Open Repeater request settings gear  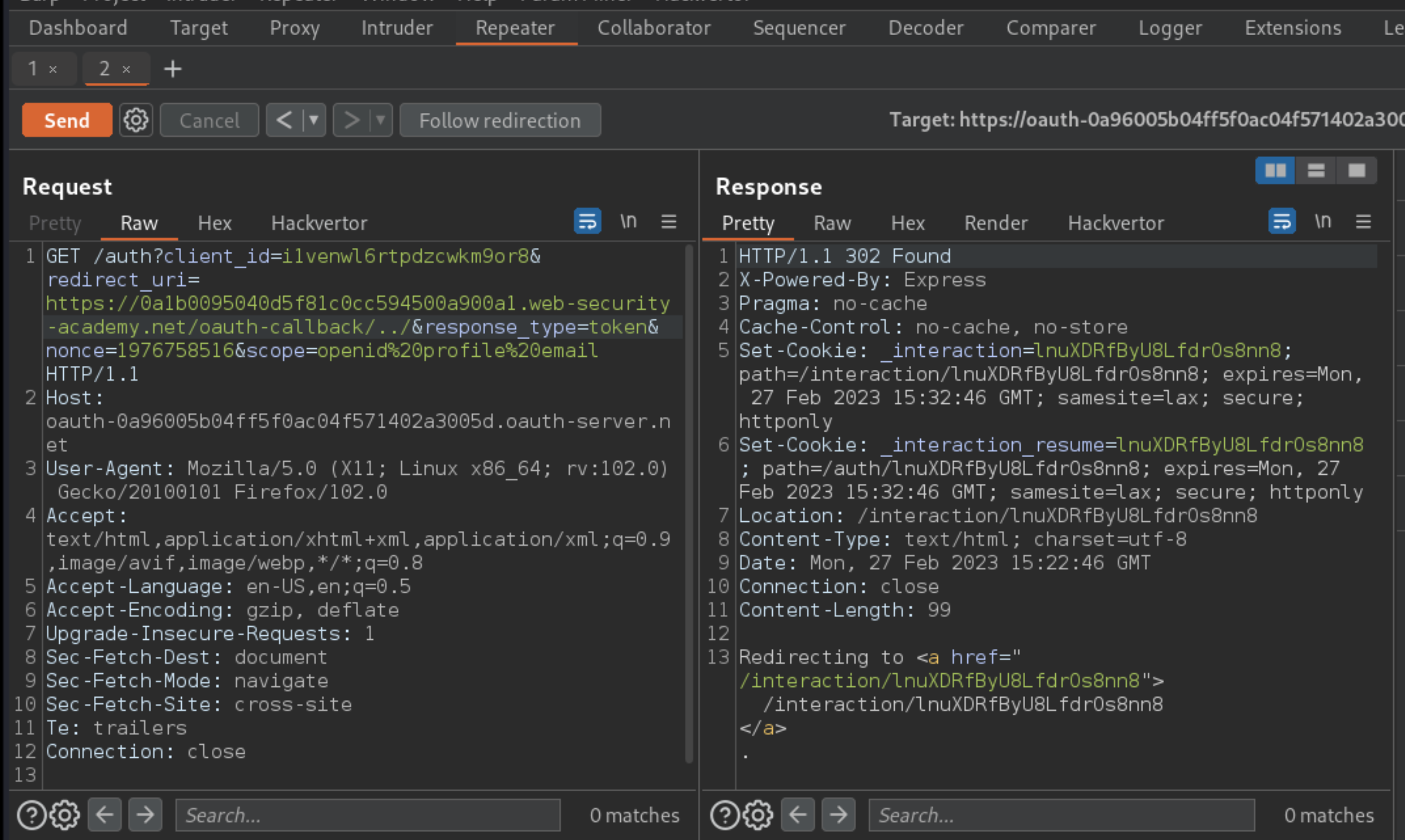point(136,120)
